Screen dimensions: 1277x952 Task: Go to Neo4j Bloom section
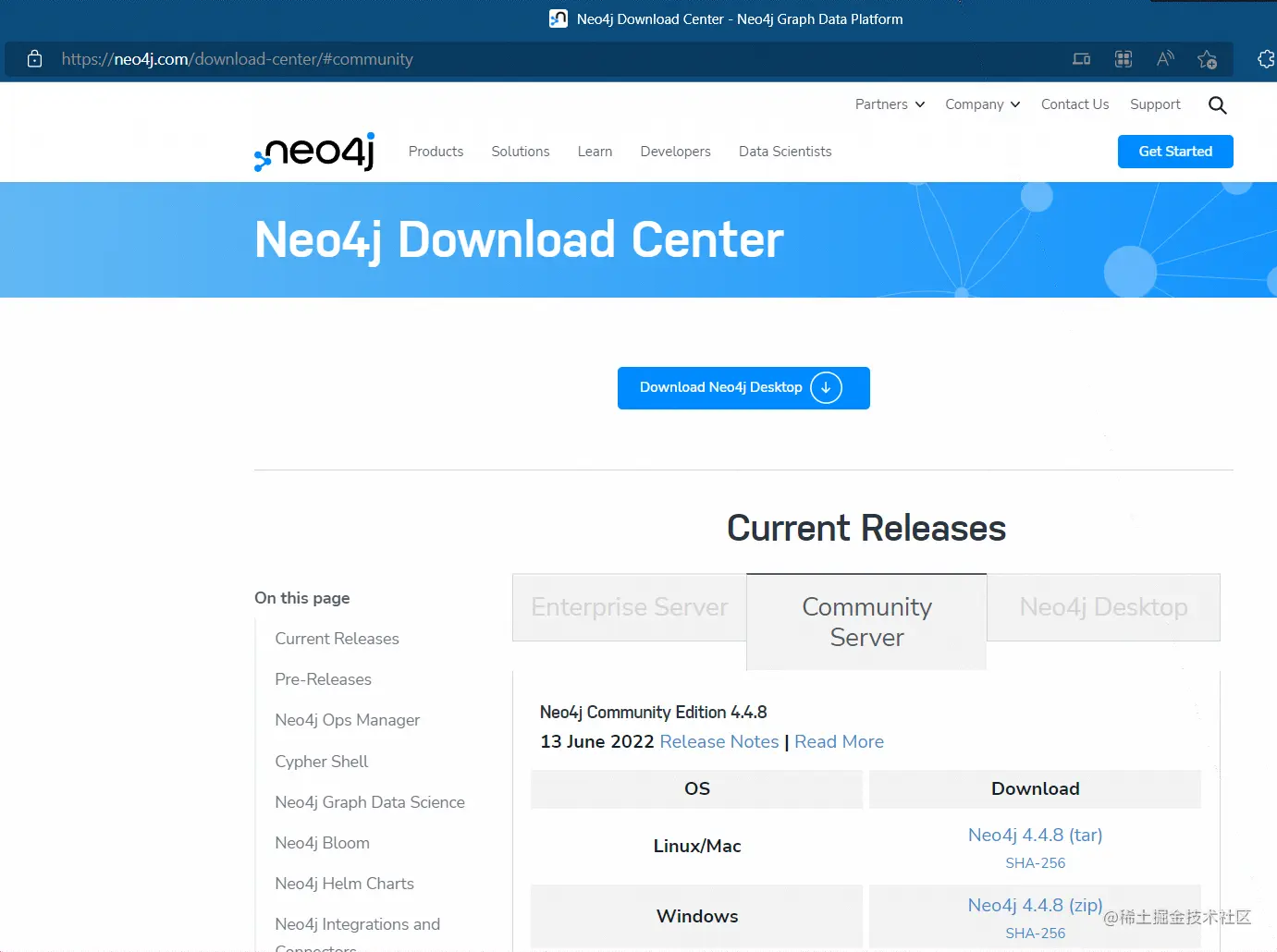tap(322, 843)
